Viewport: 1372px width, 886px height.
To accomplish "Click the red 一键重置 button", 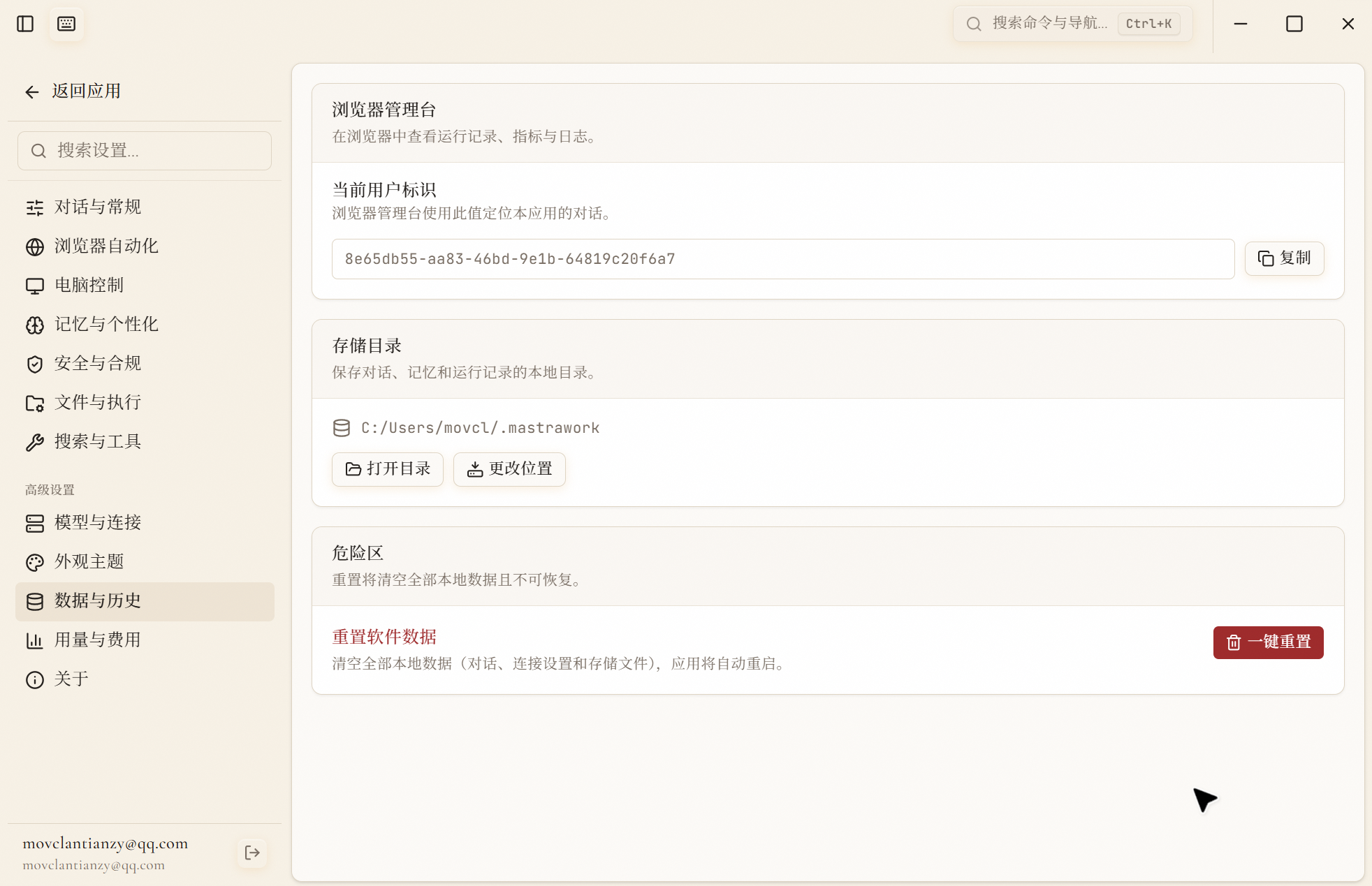I will [1268, 642].
